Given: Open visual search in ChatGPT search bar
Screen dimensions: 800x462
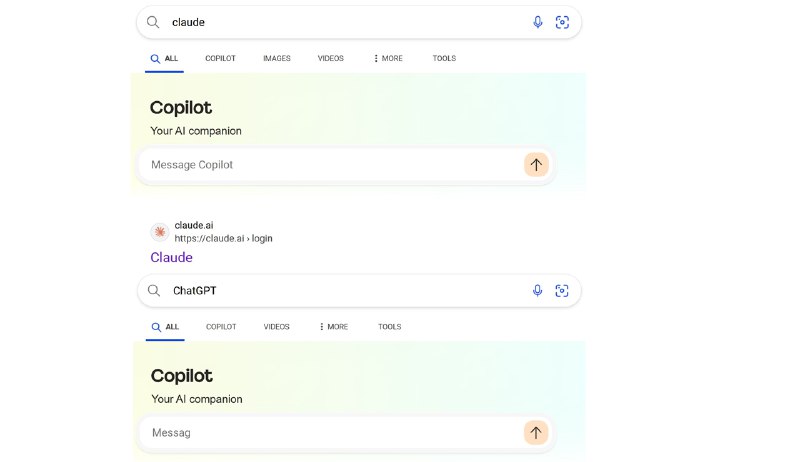Looking at the screenshot, I should pos(561,291).
